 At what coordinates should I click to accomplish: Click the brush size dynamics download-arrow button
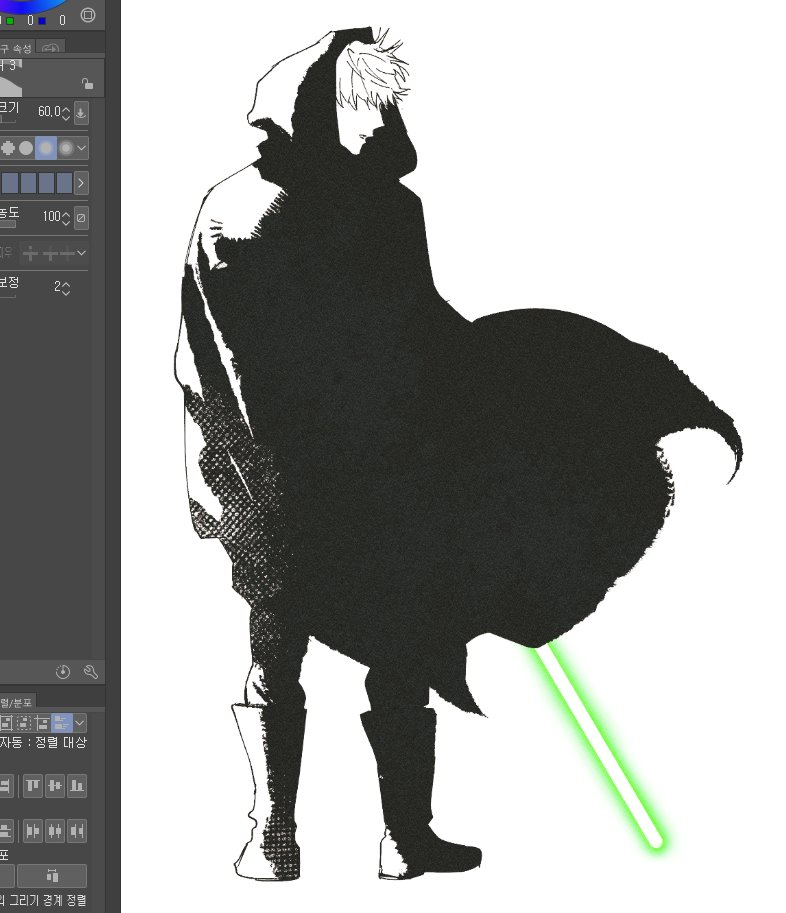pos(81,113)
